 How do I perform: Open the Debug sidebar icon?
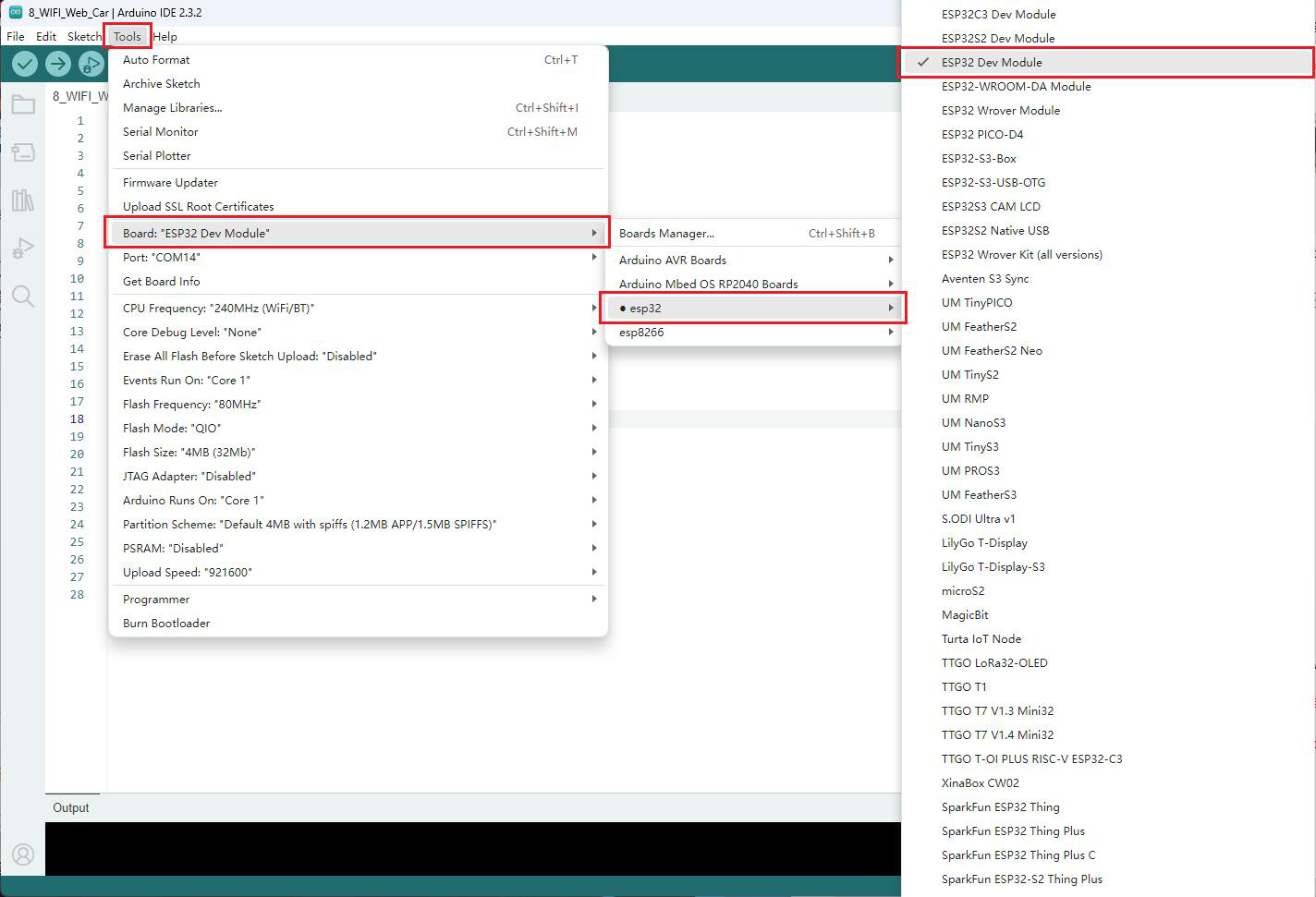pyautogui.click(x=23, y=248)
